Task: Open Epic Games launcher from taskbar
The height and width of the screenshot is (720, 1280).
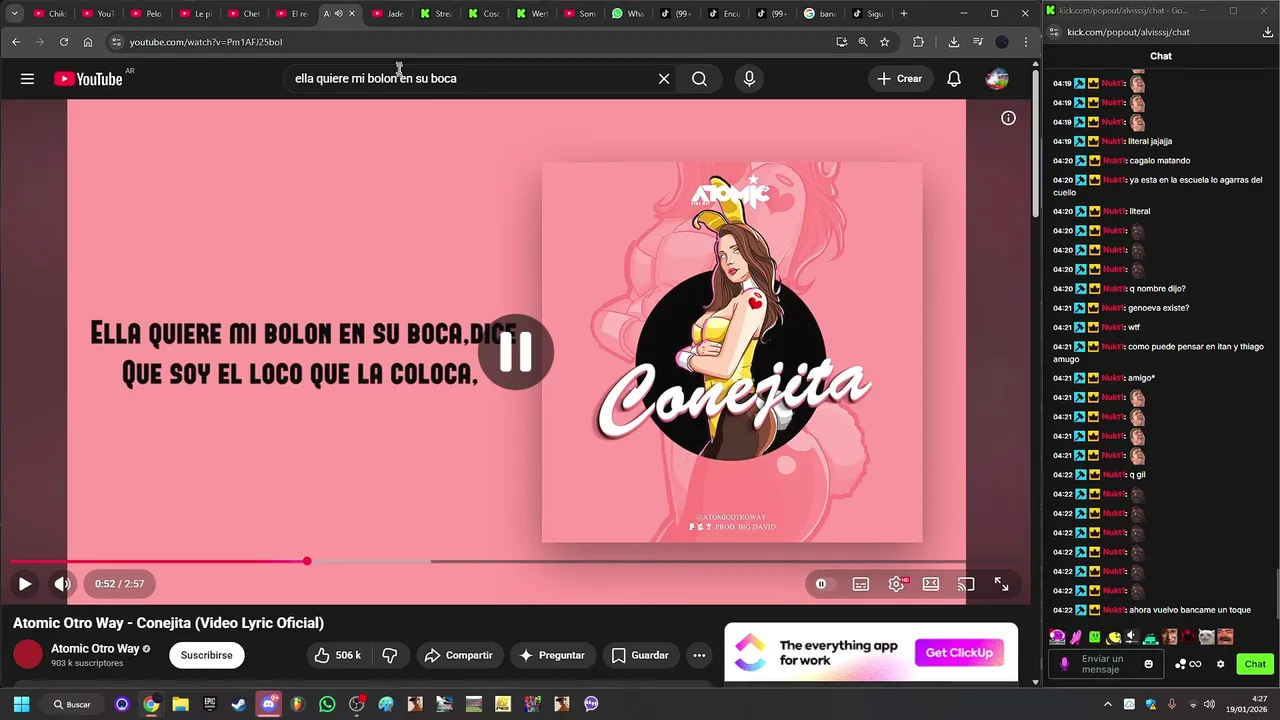Action: click(210, 704)
